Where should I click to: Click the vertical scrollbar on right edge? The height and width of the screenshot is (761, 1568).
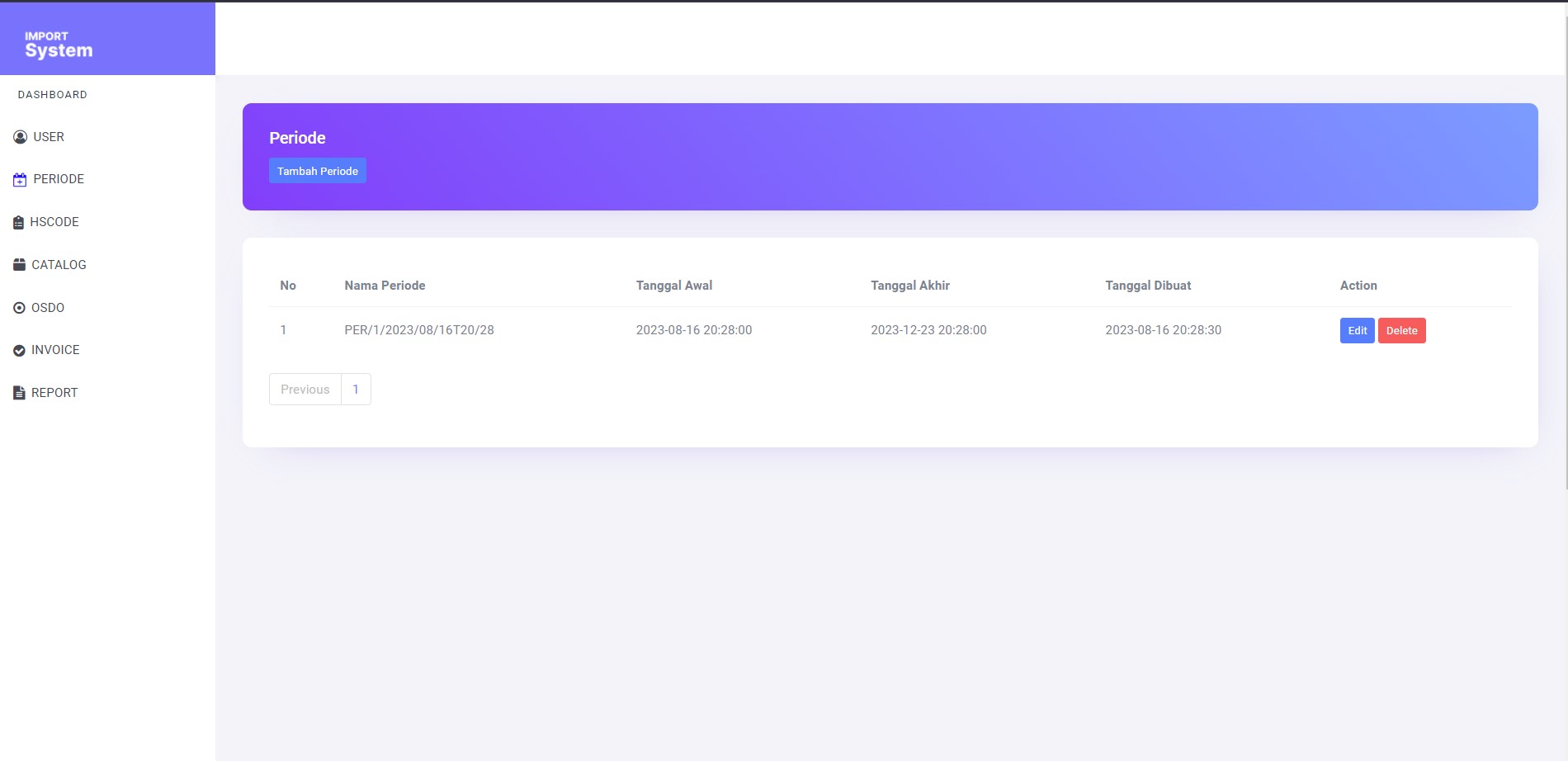pos(1566,248)
